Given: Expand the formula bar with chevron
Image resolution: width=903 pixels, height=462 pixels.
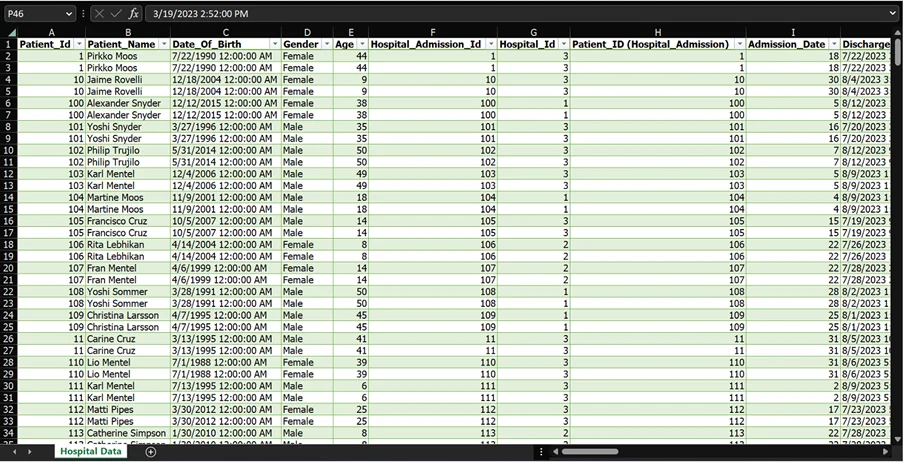Looking at the screenshot, I should click(x=891, y=14).
